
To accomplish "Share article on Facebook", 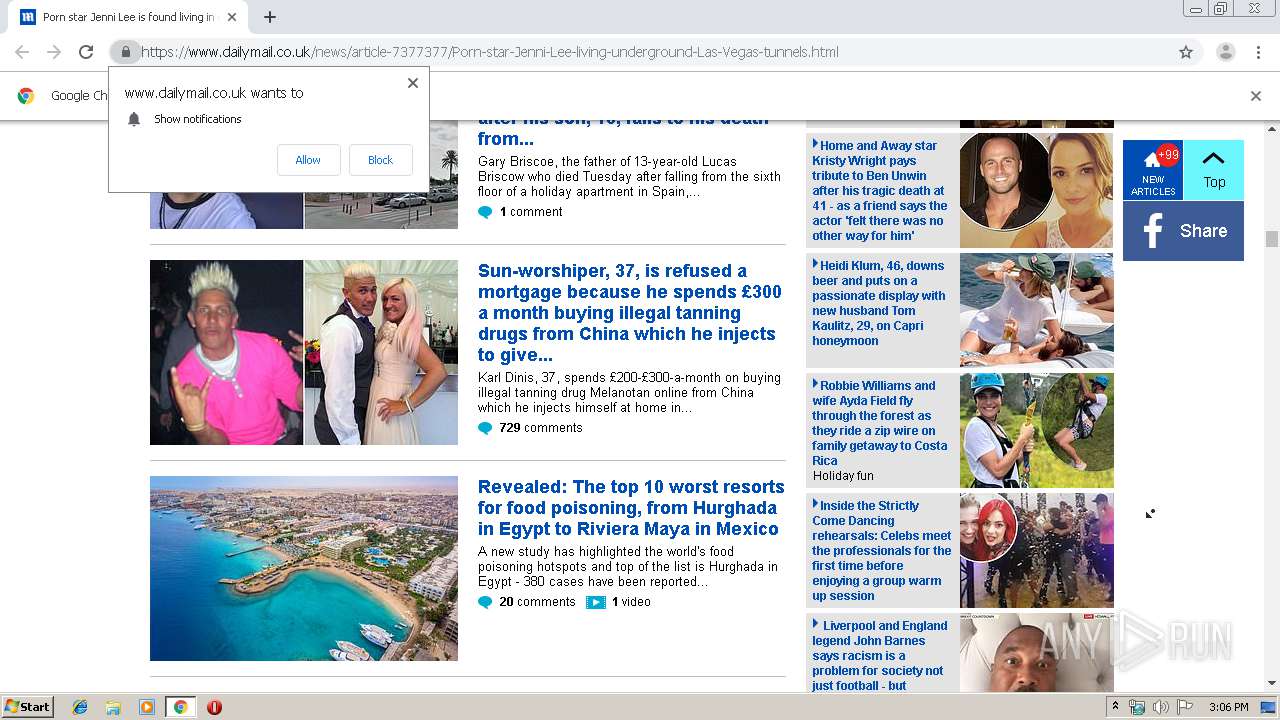I will click(1183, 231).
